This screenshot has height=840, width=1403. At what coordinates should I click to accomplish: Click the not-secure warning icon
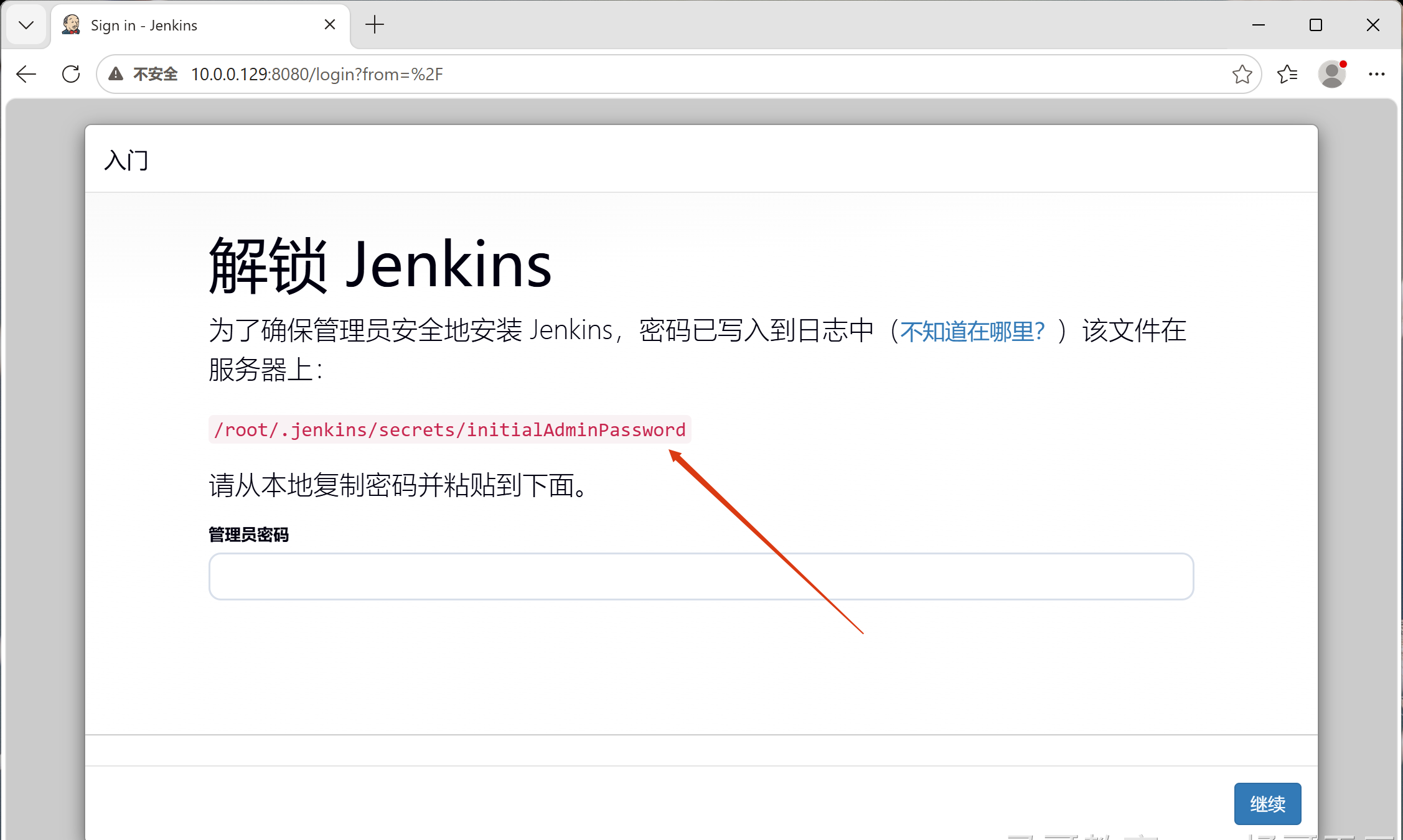pyautogui.click(x=116, y=74)
